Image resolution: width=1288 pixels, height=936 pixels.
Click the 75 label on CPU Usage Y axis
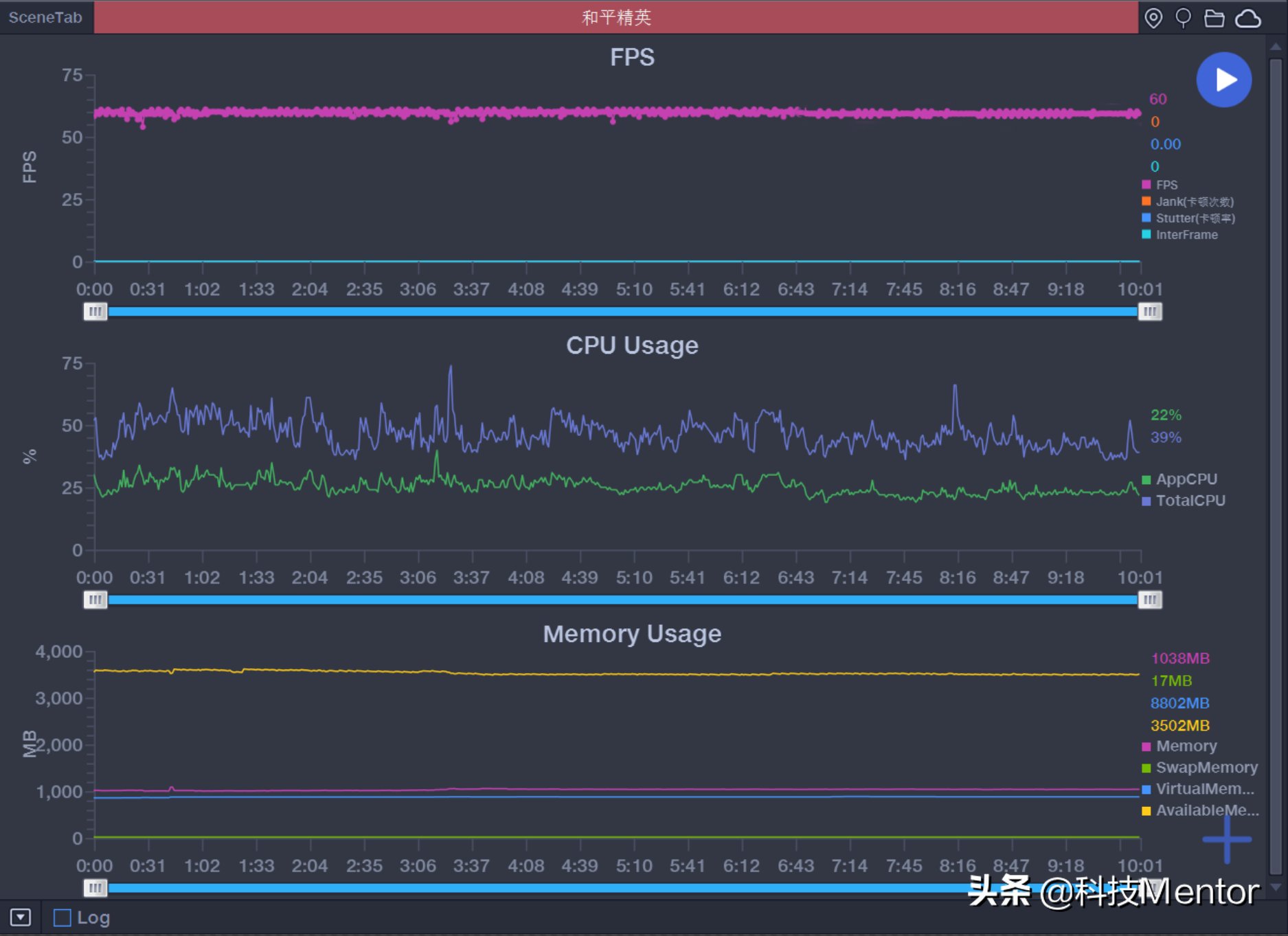[x=72, y=363]
